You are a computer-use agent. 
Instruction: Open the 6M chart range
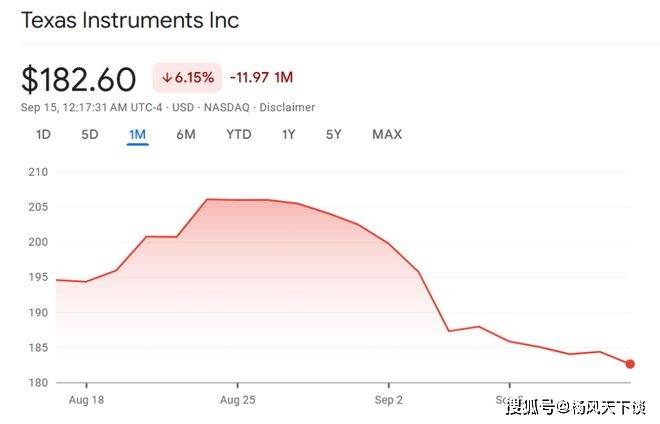click(186, 134)
